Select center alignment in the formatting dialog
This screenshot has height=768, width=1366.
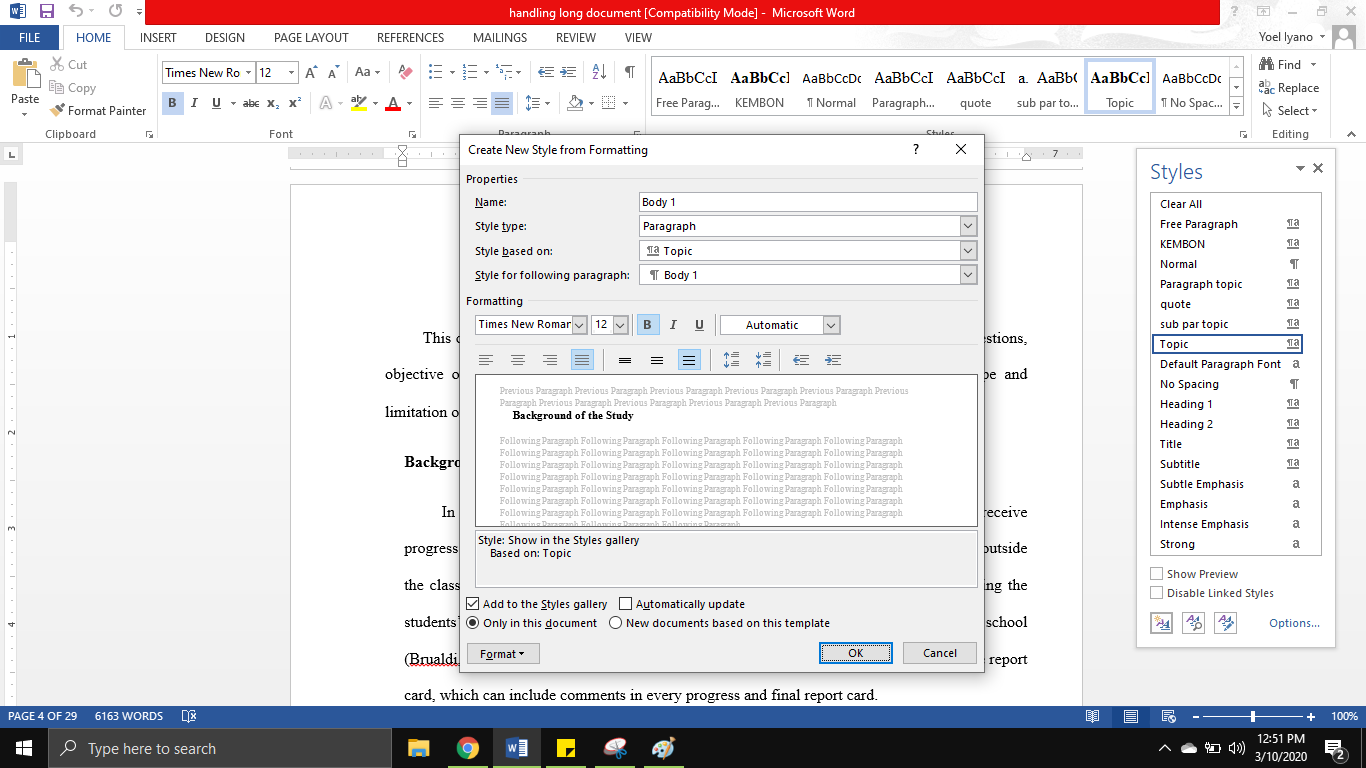pos(518,359)
